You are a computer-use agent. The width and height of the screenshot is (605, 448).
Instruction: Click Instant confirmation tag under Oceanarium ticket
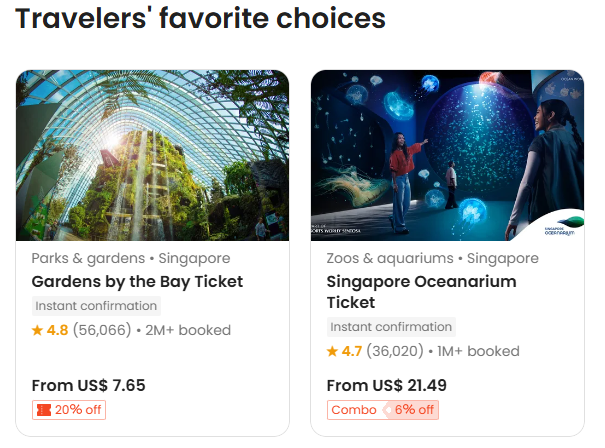pyautogui.click(x=391, y=327)
